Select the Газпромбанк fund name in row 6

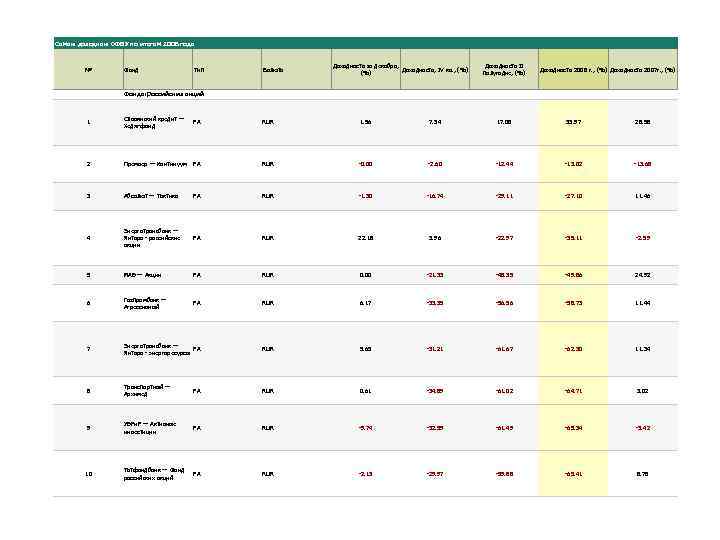[145, 303]
